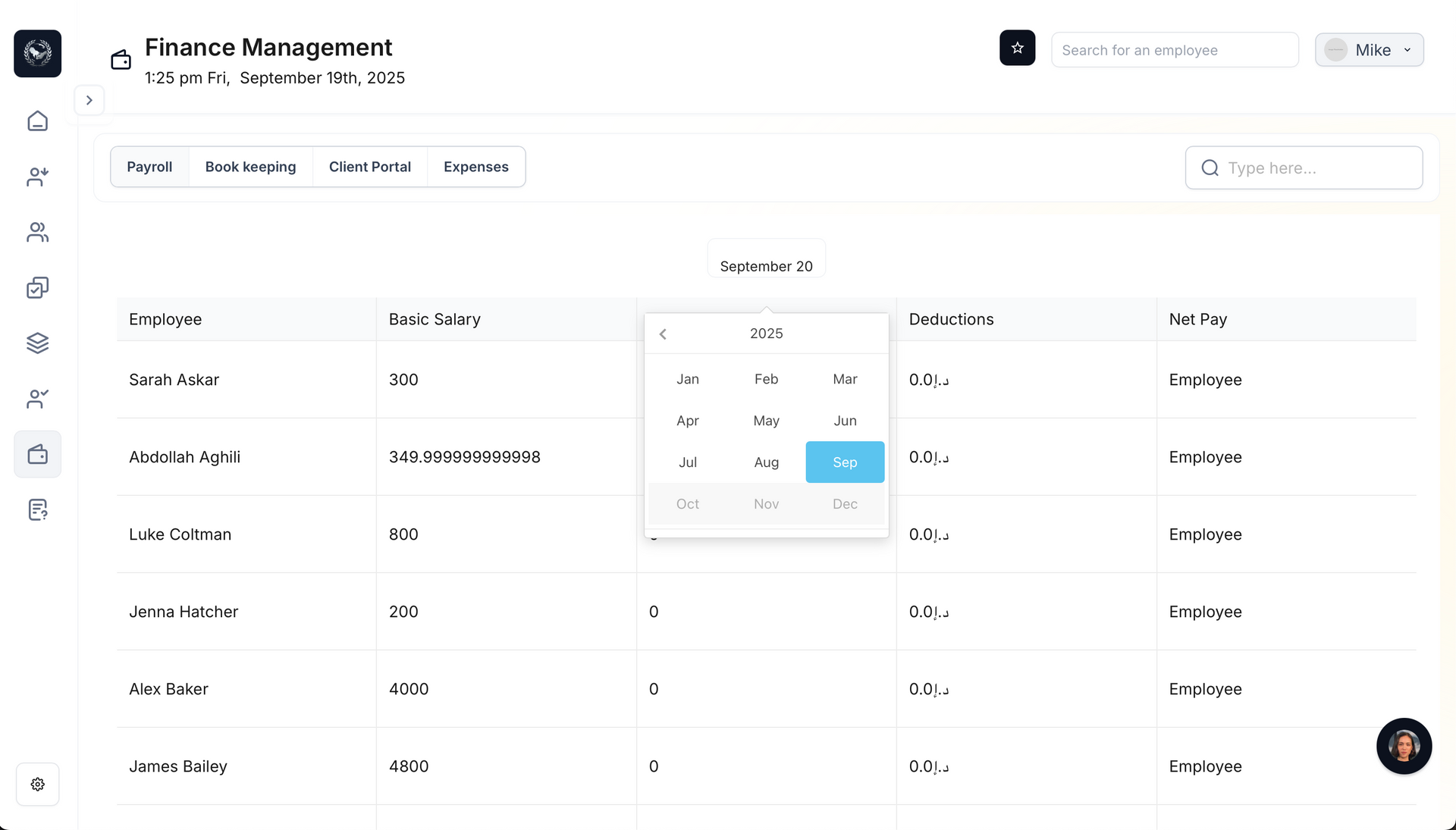Screen dimensions: 1456x830
Task: Open the Mike user dropdown
Action: tap(1369, 50)
